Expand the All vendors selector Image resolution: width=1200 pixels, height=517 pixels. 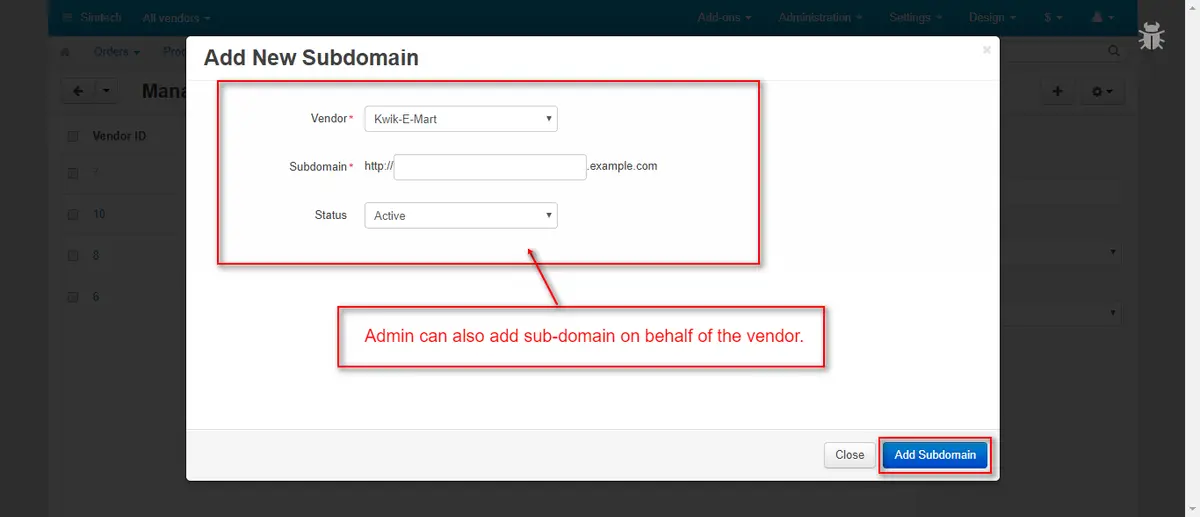click(x=176, y=18)
